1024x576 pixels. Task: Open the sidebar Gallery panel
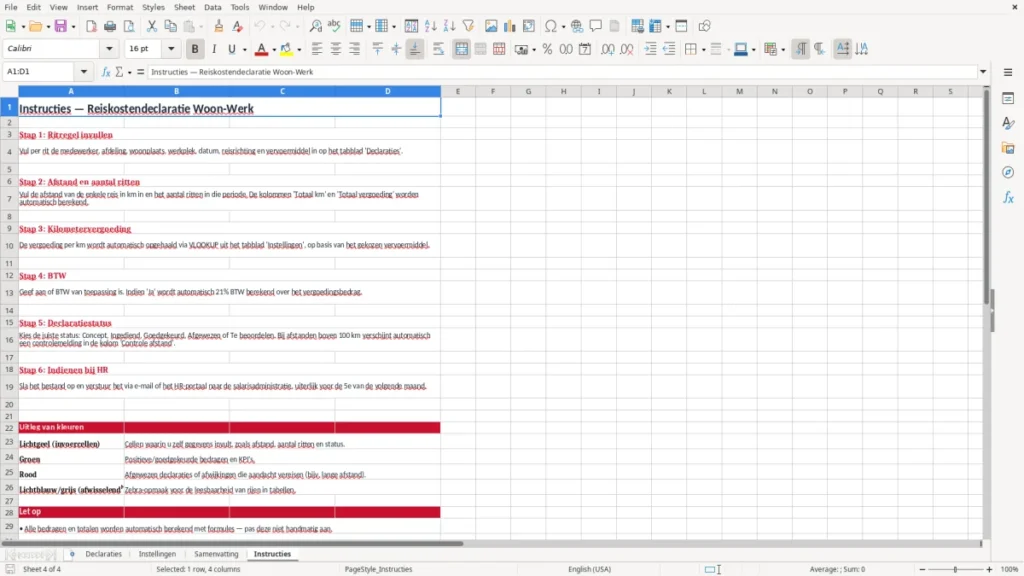(x=1008, y=148)
